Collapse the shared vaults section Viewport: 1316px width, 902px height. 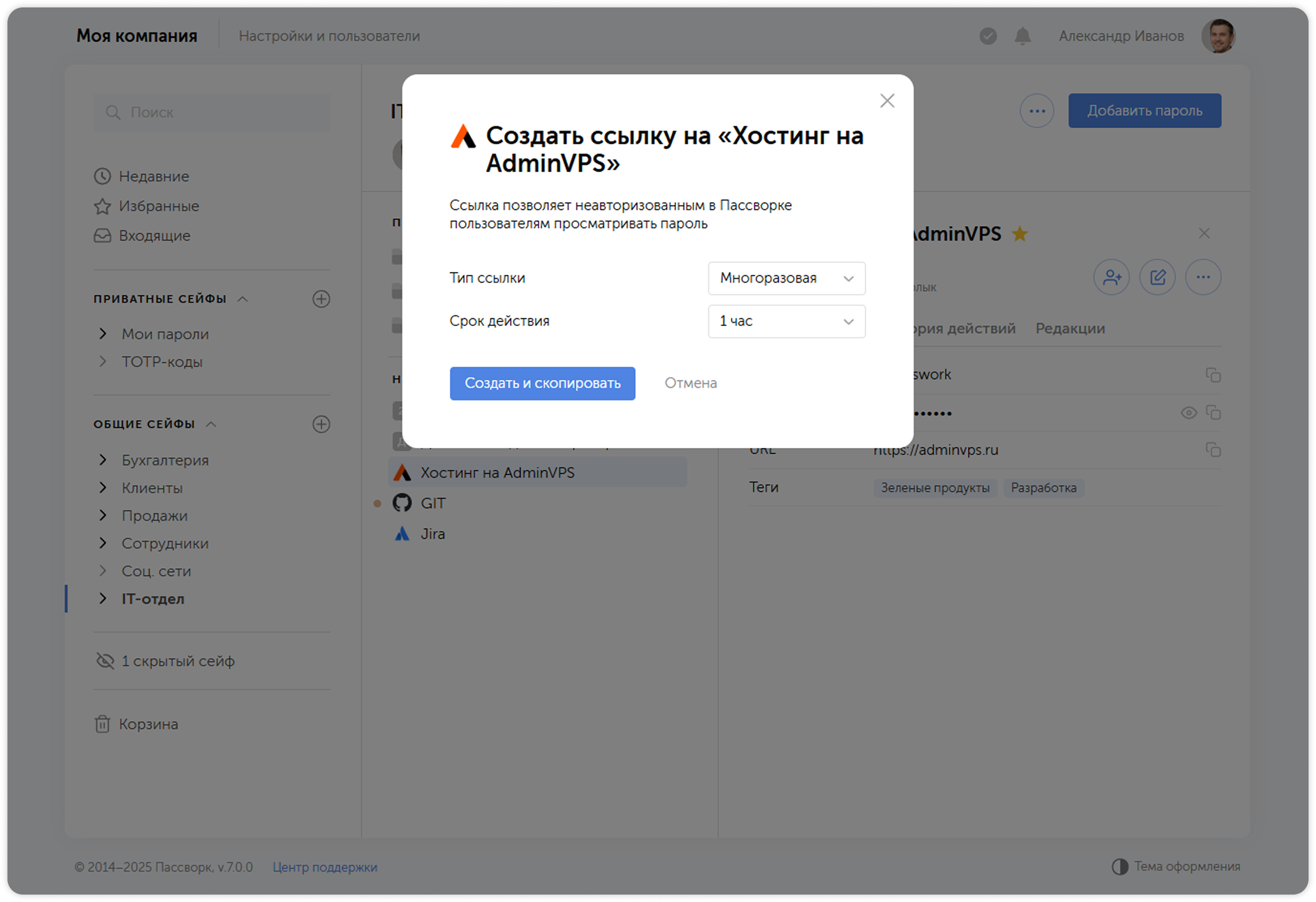point(211,424)
